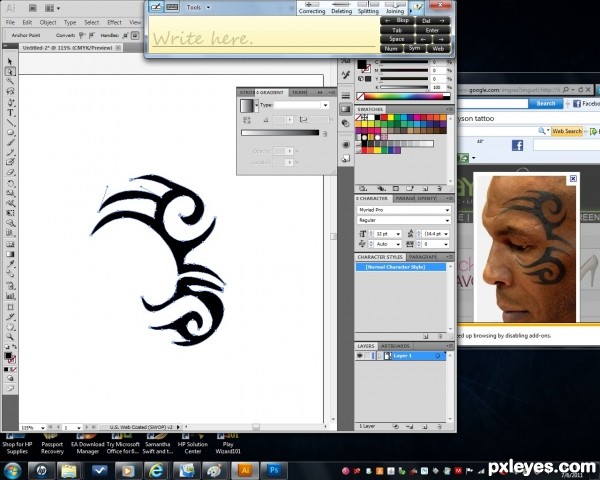Screen dimensions: 600x480
Task: Click the Space key in input panel
Action: point(397,39)
